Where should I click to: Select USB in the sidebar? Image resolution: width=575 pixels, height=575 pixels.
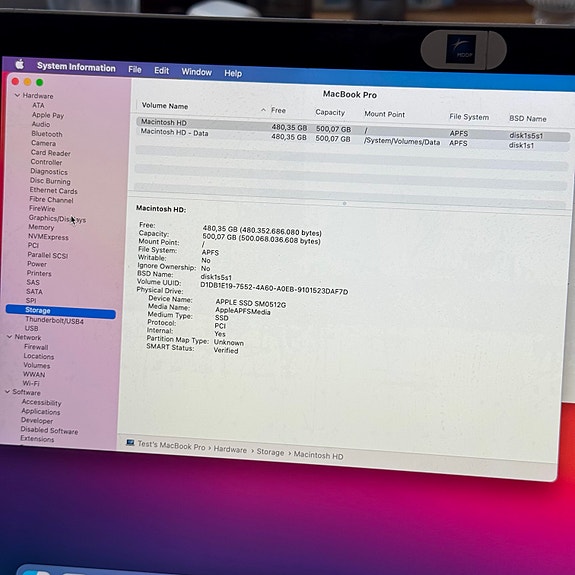(32, 328)
